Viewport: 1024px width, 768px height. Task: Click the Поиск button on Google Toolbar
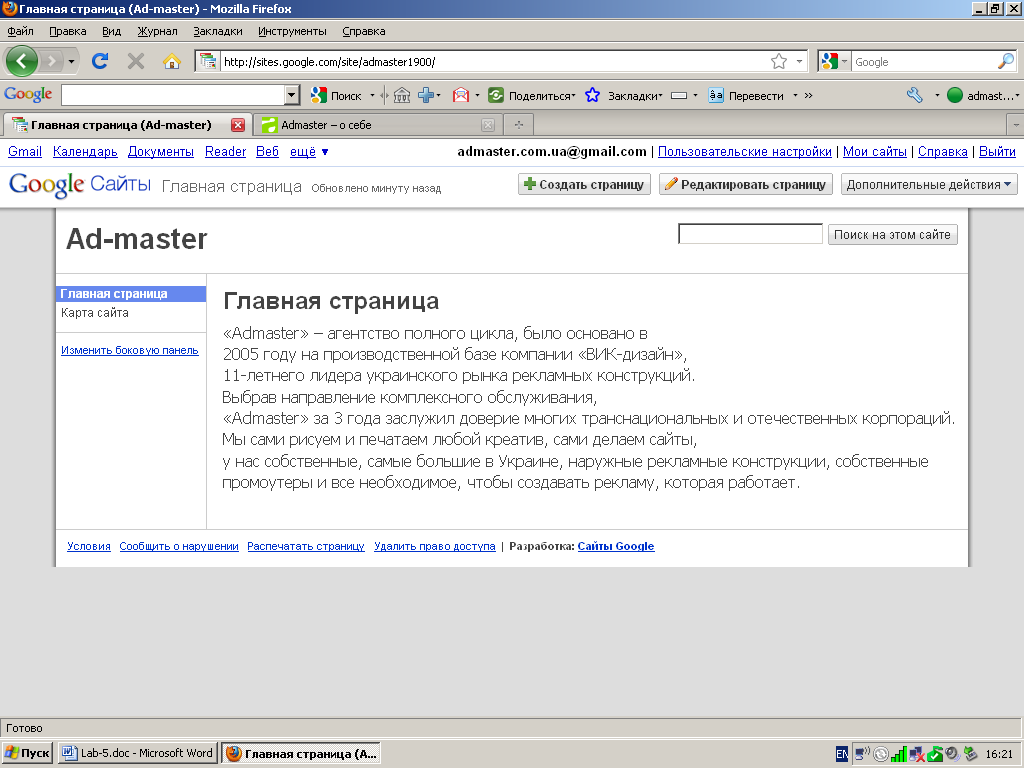pyautogui.click(x=336, y=95)
